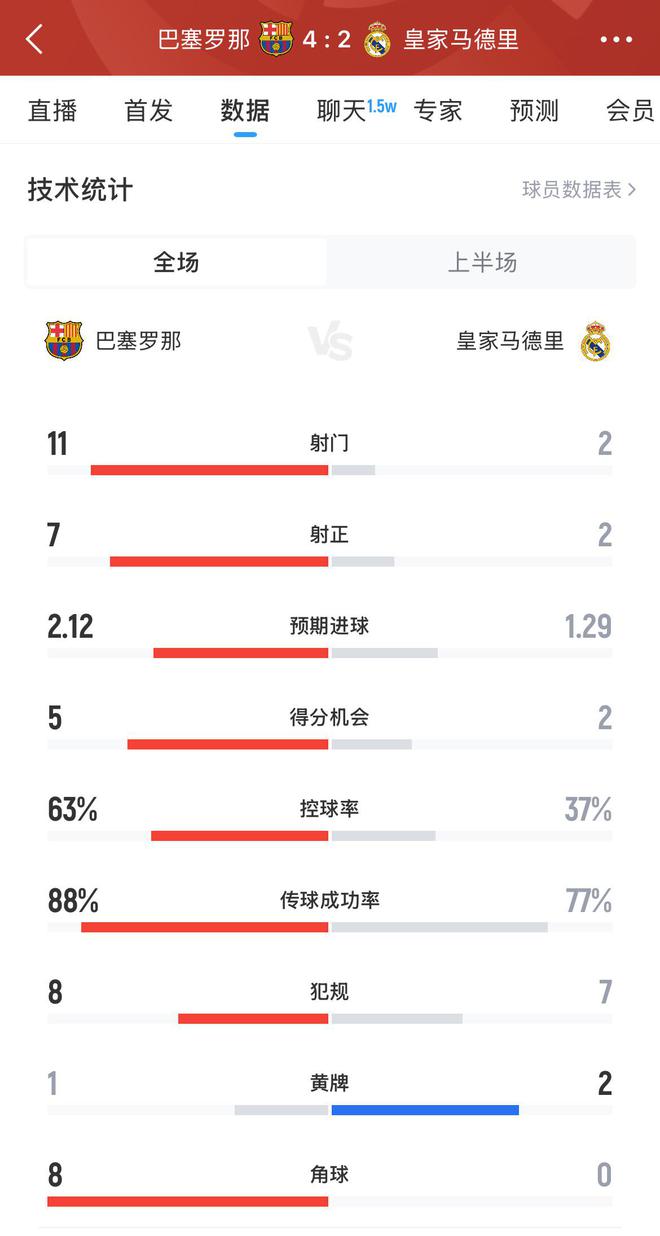Tap Barcelona crest beside 巴塞罗那 team name
660x1236 pixels.
64,341
